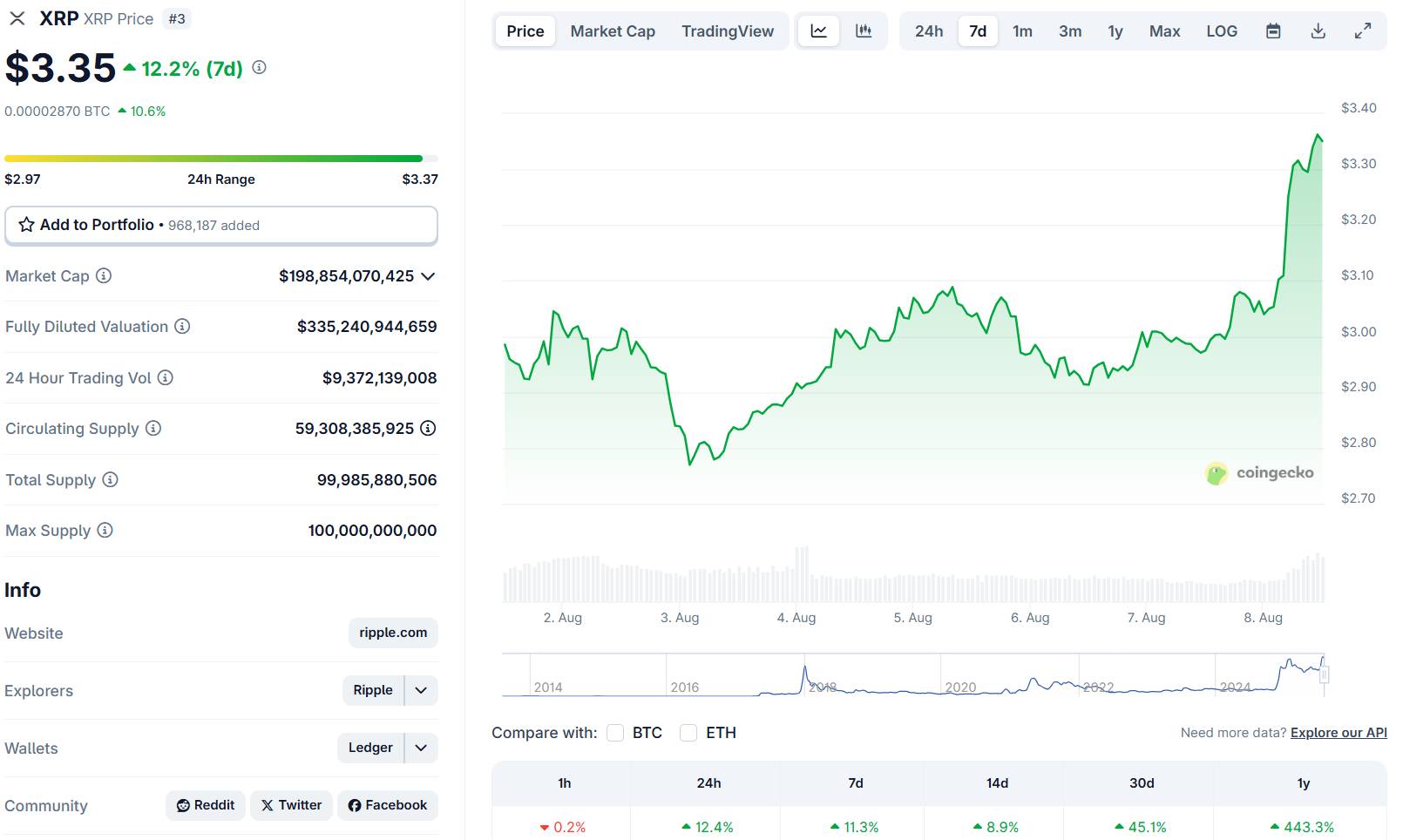The width and height of the screenshot is (1403, 840).
Task: Switch to Market Cap chart tab
Action: 613,31
